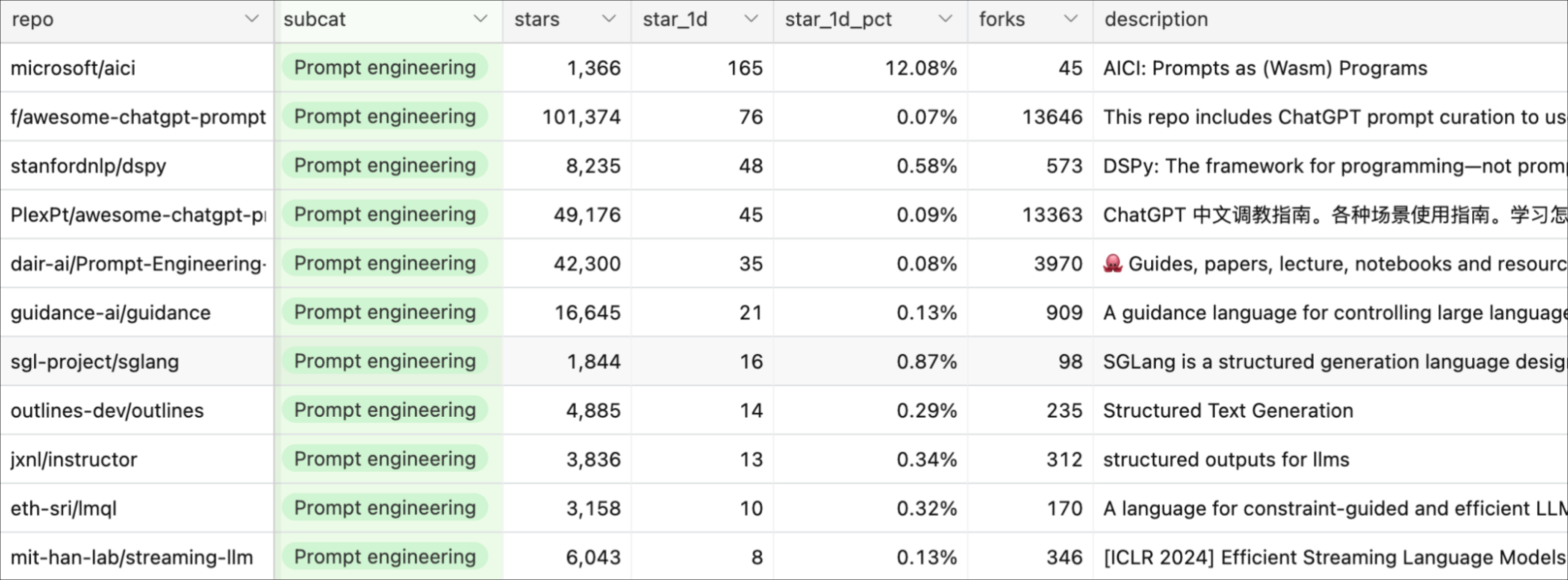Select the stanfordnlp/dspy repo cell

88,166
